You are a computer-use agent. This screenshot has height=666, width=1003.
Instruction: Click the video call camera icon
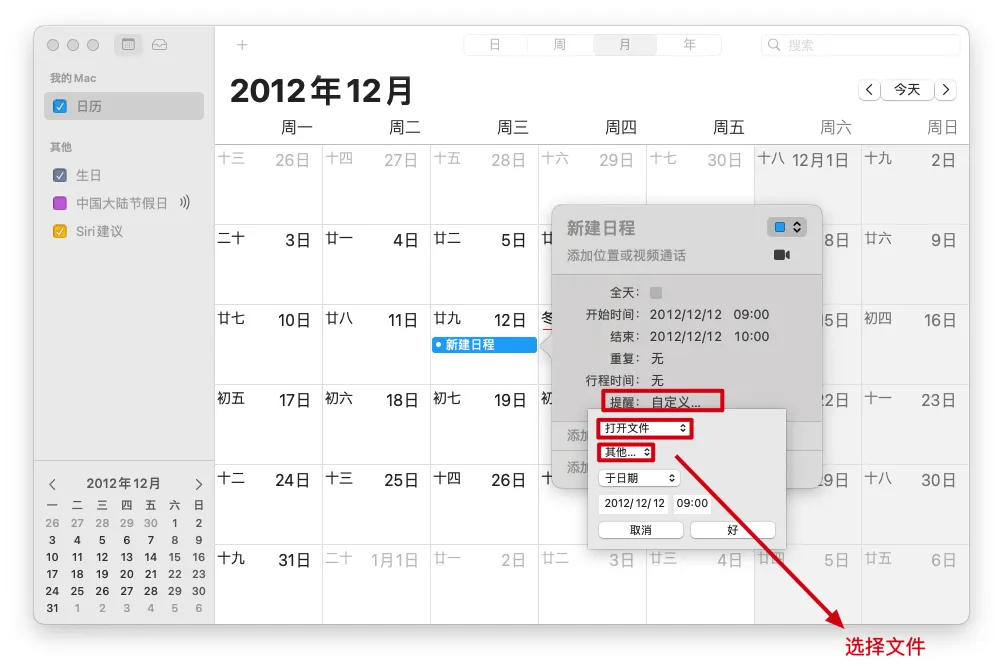click(782, 255)
